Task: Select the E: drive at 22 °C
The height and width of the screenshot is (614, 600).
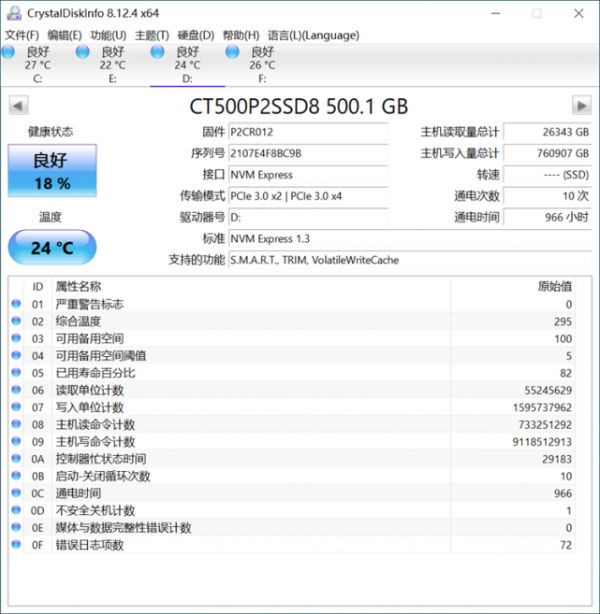Action: 112,65
